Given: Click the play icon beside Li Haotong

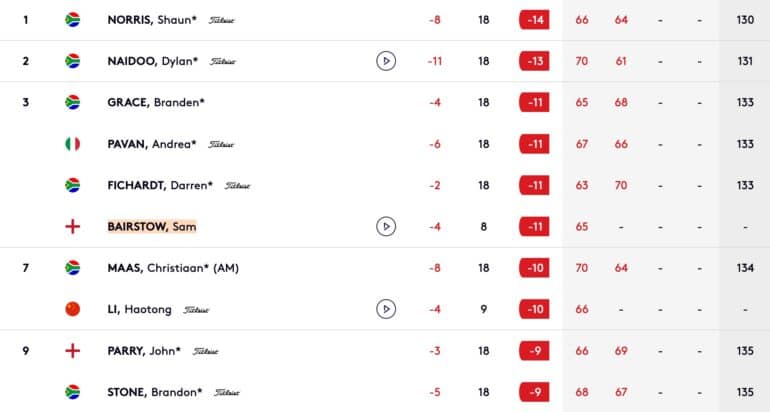Looking at the screenshot, I should (x=386, y=309).
